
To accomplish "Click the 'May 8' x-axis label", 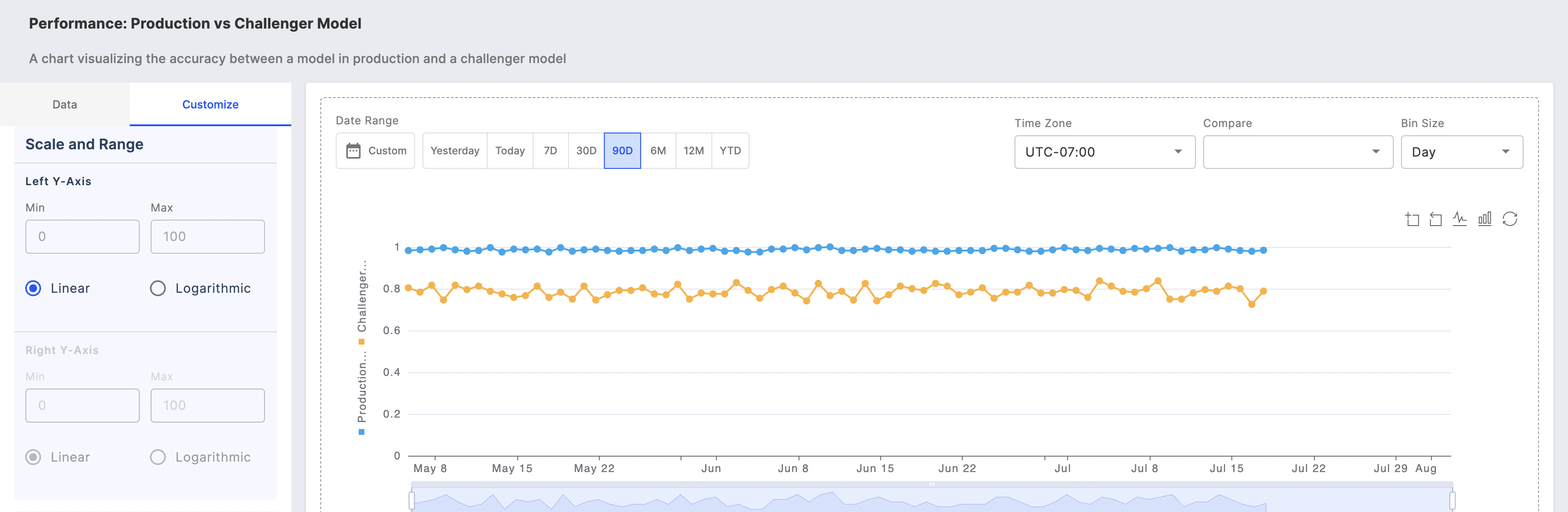I will click(430, 468).
